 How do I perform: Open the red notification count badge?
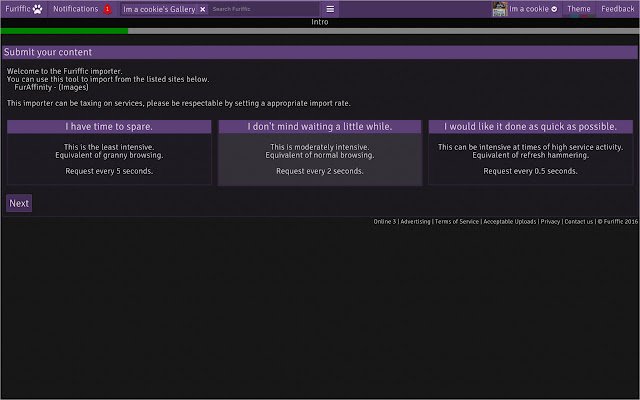tap(107, 9)
